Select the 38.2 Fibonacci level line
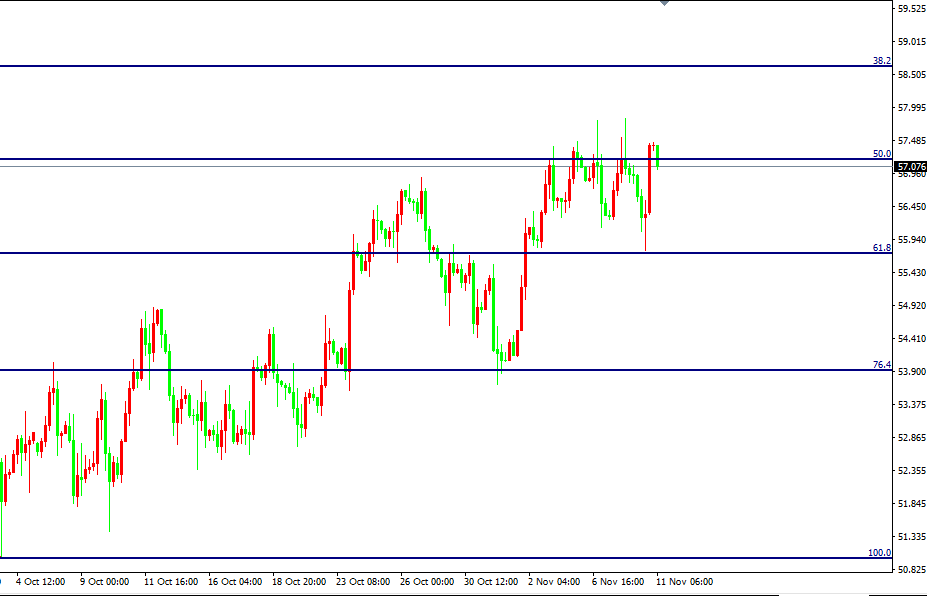 (440, 66)
